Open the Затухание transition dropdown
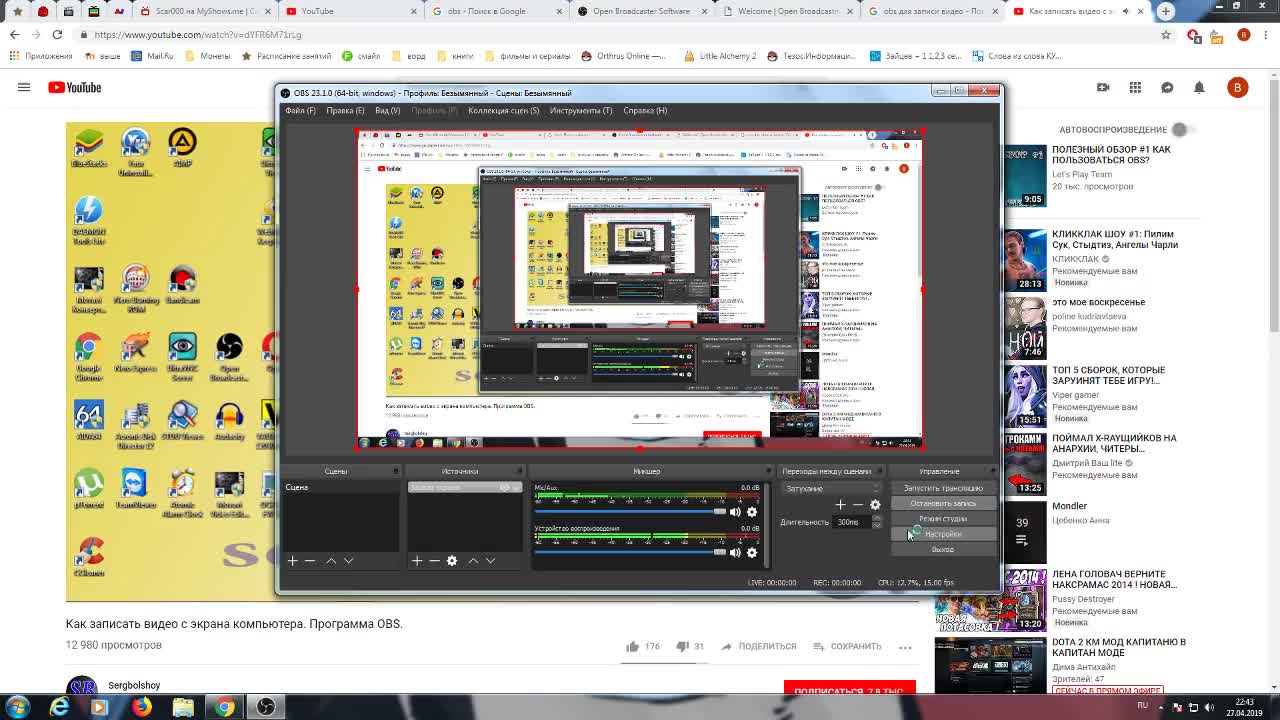 pyautogui.click(x=831, y=489)
